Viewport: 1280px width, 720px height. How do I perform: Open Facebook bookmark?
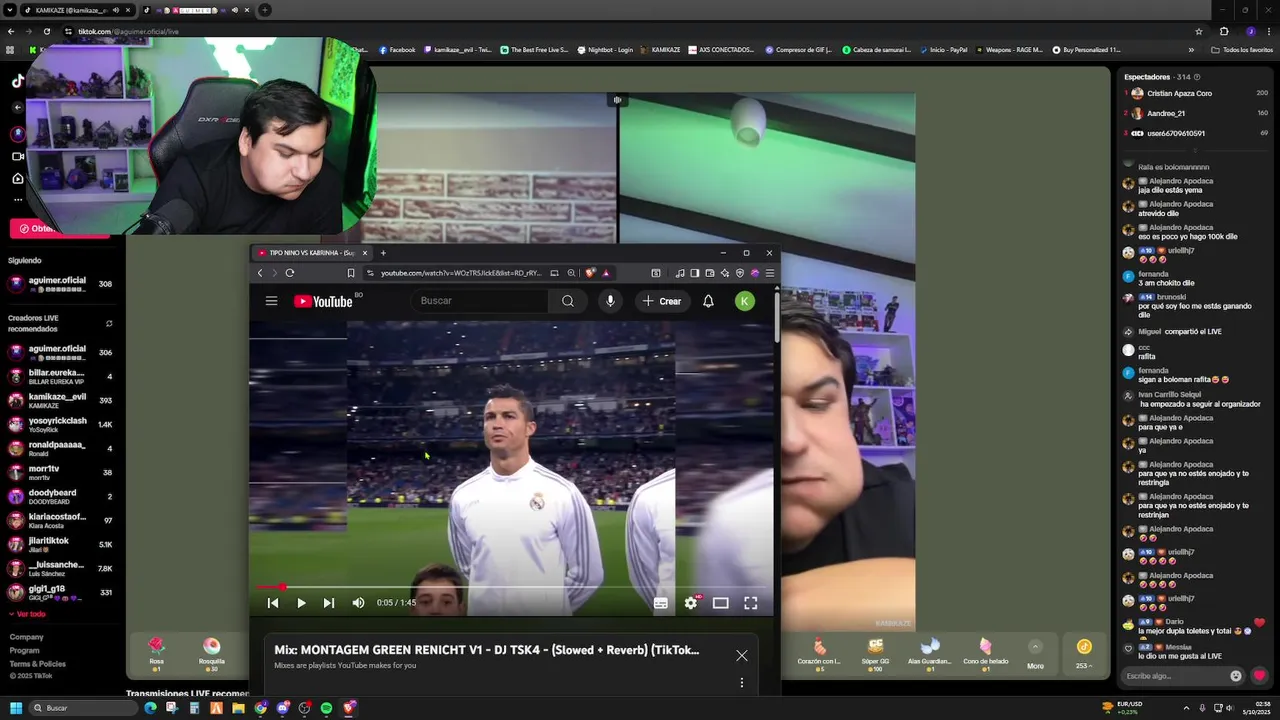pos(397,49)
